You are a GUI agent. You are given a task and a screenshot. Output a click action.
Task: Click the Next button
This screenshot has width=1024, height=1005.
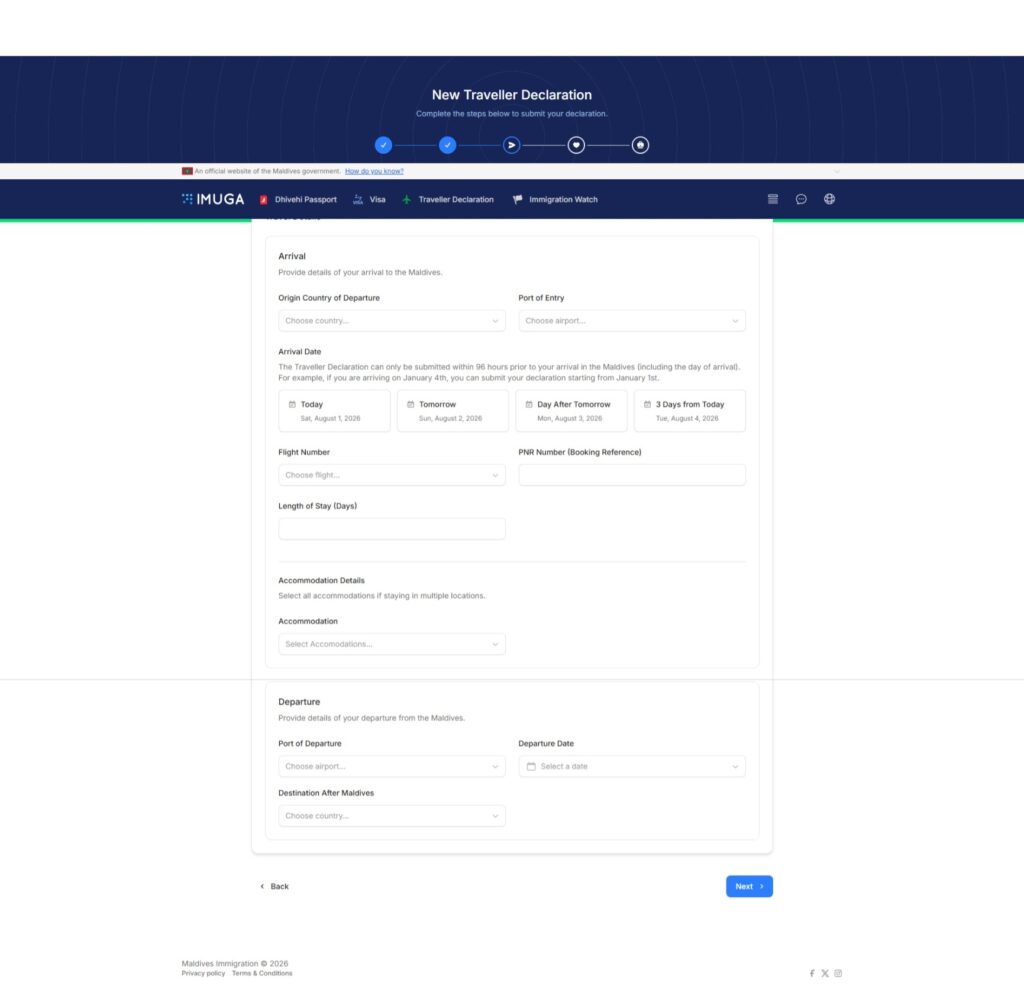(749, 886)
